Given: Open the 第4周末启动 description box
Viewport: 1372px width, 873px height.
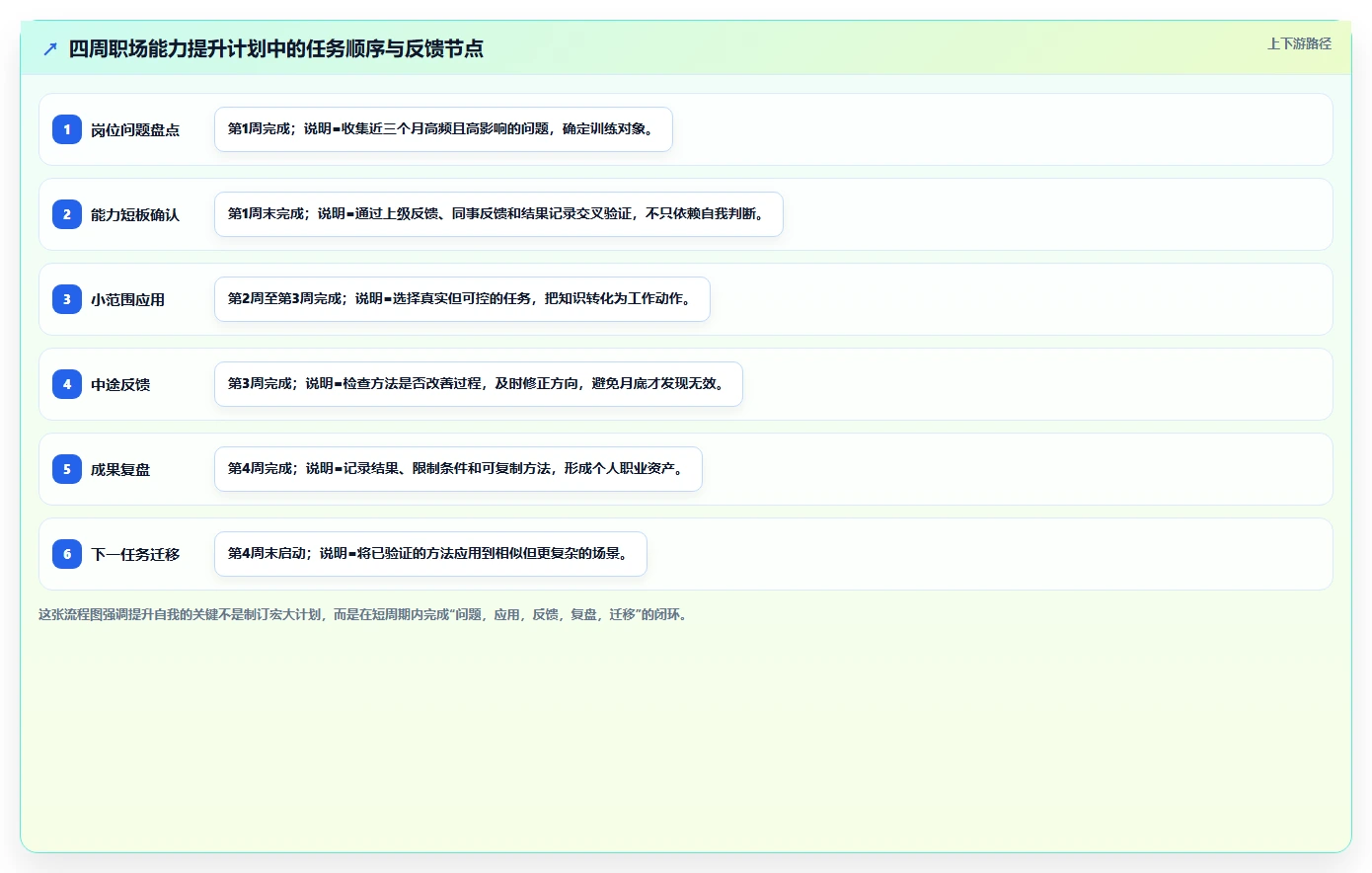Looking at the screenshot, I should coord(430,554).
